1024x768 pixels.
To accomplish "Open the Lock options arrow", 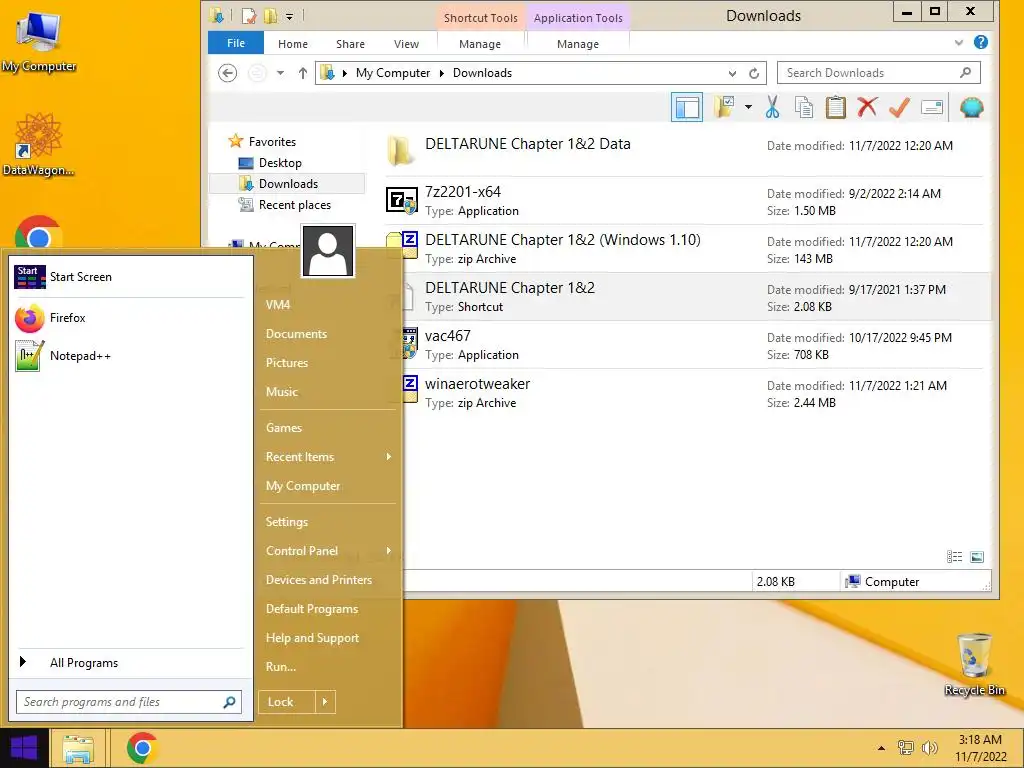I will pyautogui.click(x=325, y=702).
